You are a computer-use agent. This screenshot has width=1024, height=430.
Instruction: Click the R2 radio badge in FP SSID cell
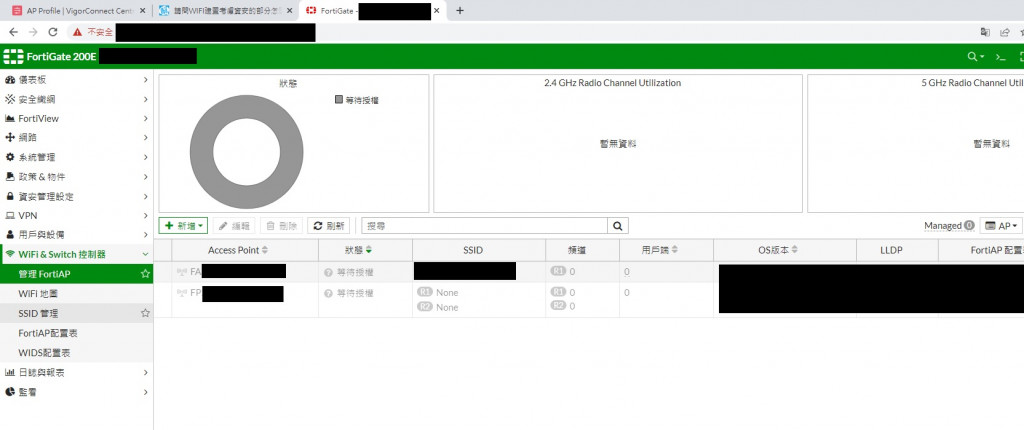(425, 306)
